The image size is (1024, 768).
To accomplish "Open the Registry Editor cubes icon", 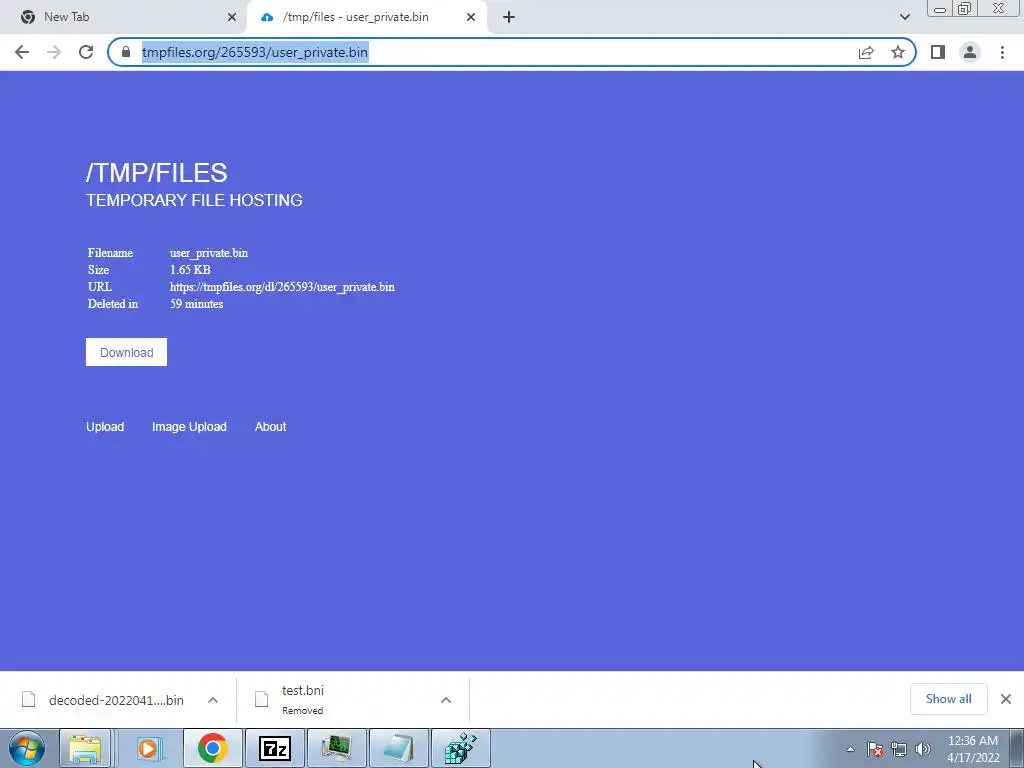I will [460, 748].
